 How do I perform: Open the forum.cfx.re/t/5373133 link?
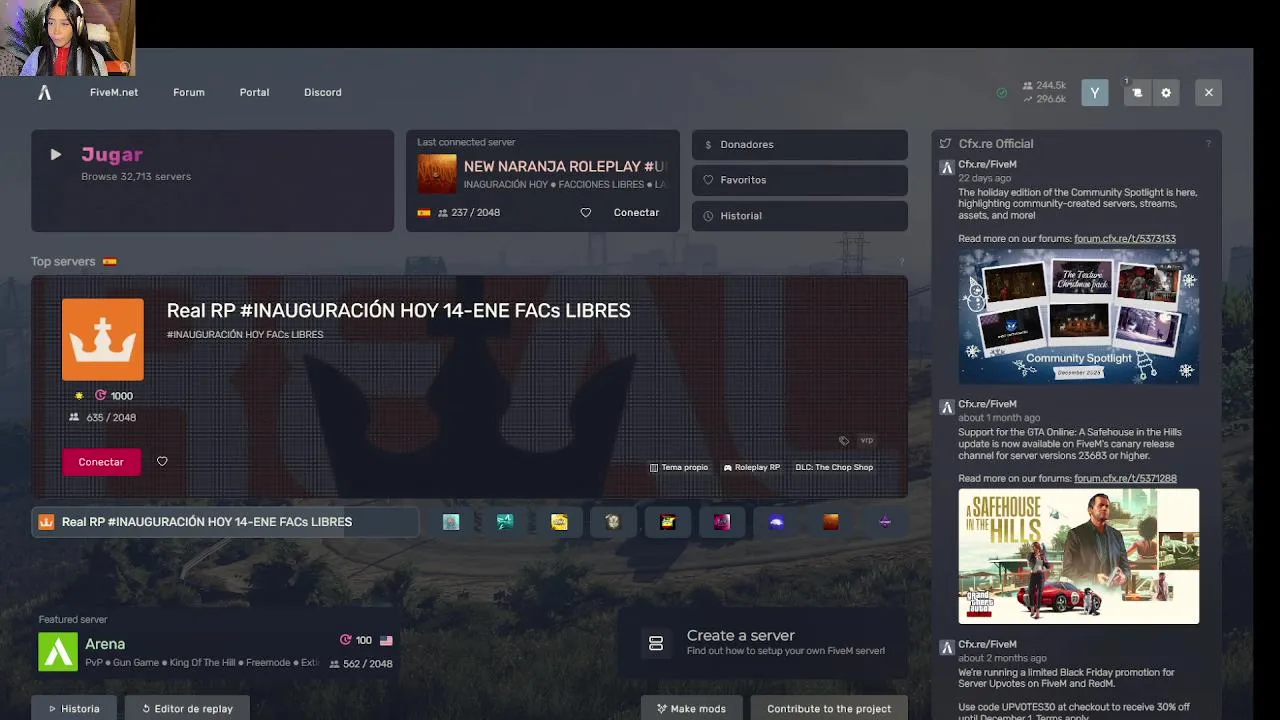1125,239
